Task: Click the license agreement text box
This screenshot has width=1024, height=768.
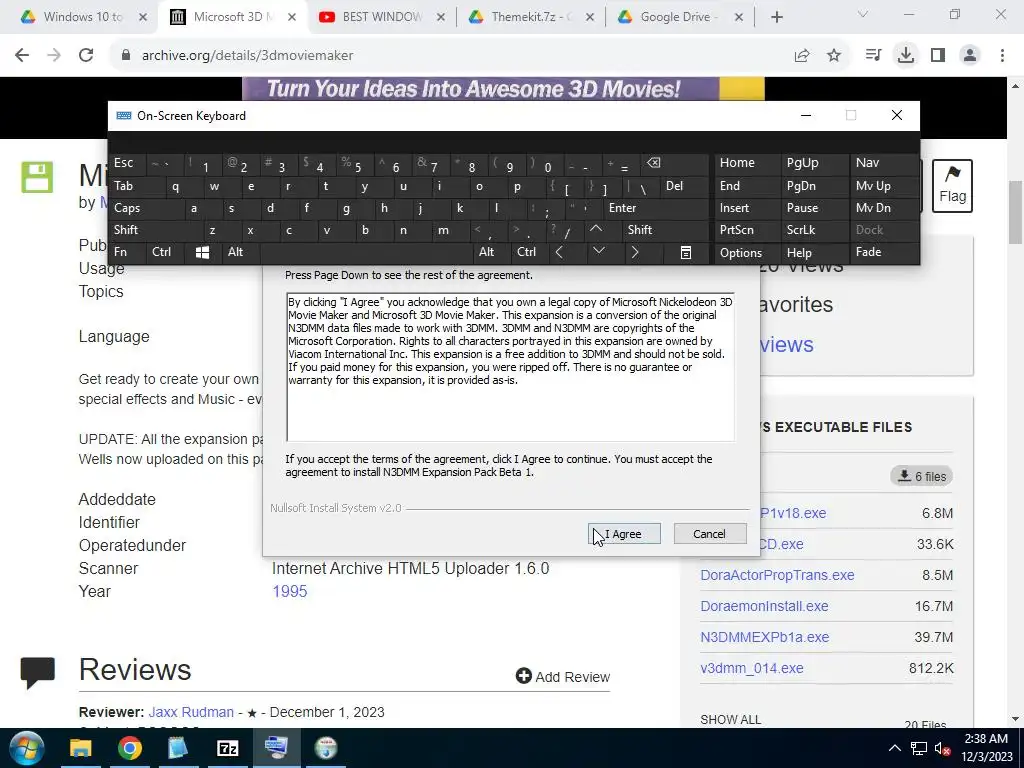Action: coord(510,367)
